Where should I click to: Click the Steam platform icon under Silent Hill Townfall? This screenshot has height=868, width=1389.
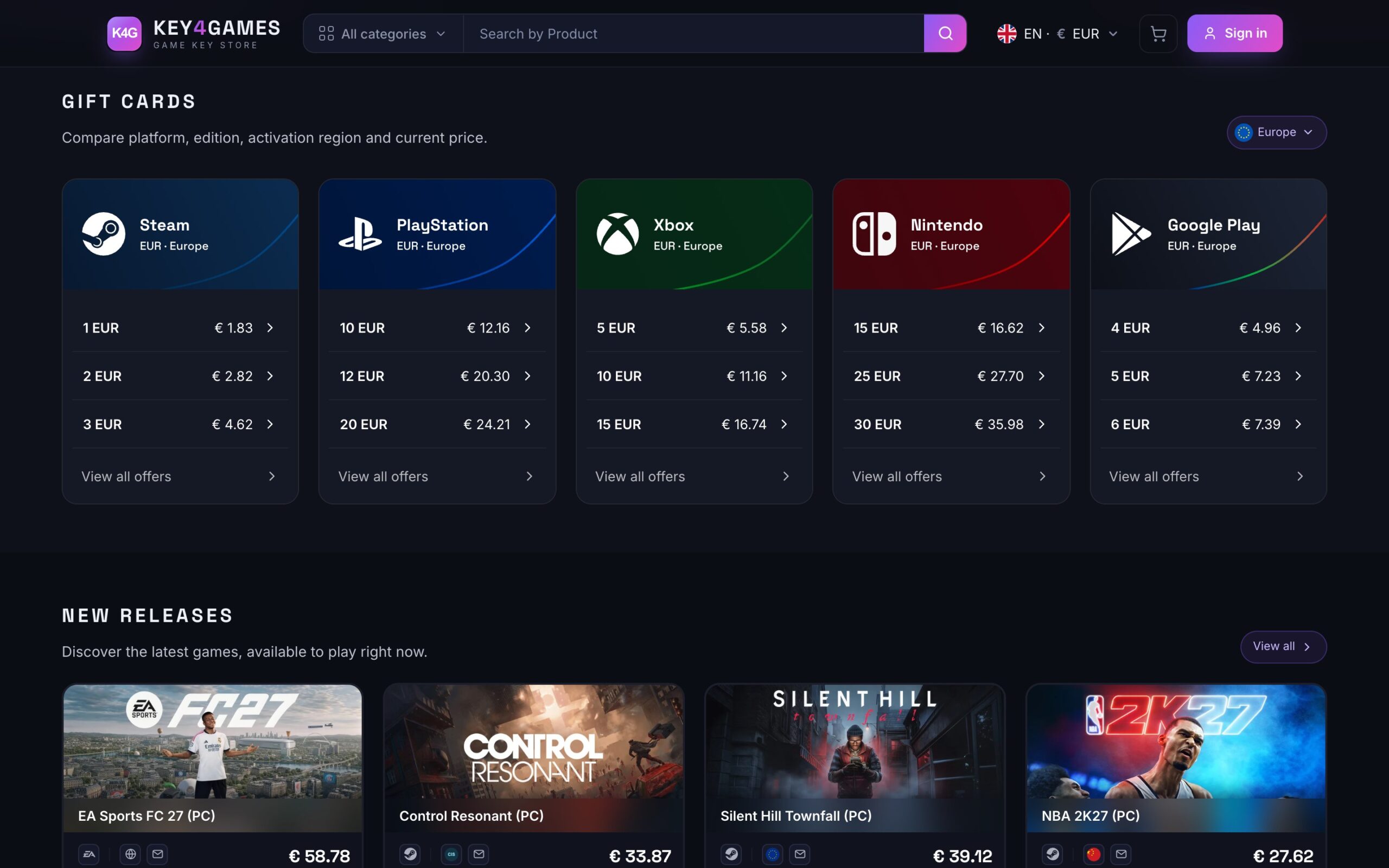[731, 854]
